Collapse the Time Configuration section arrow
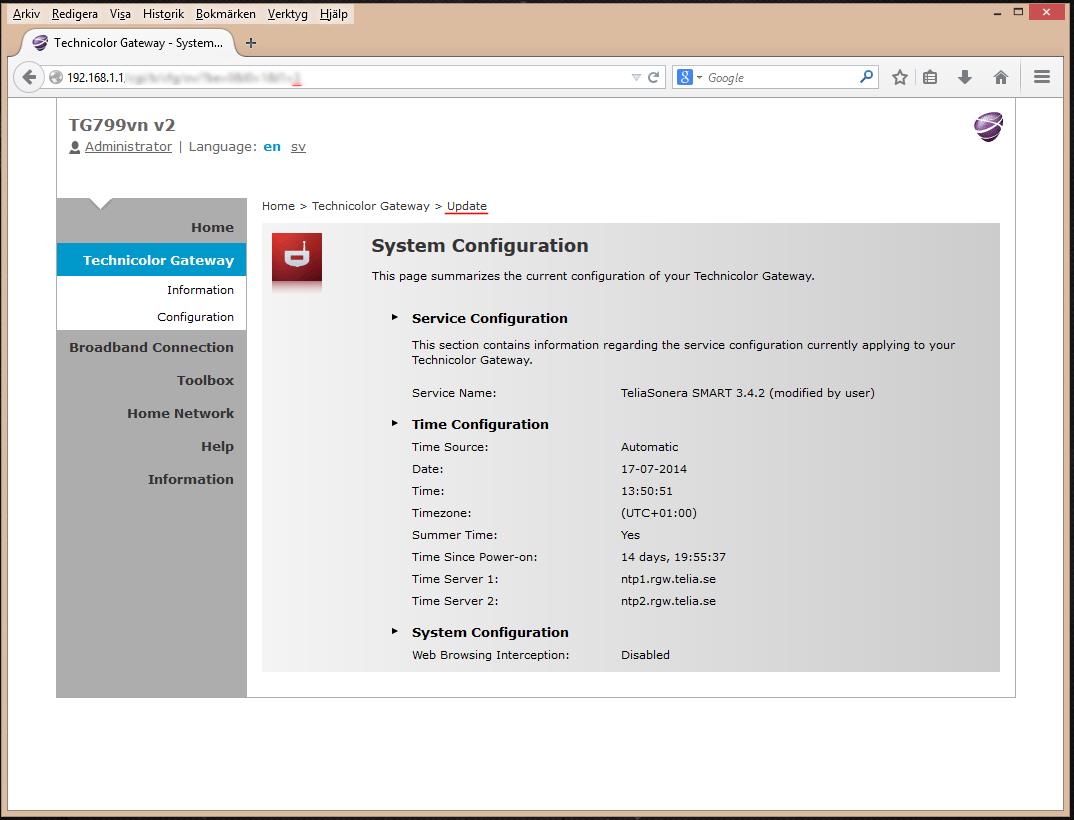 pos(395,423)
